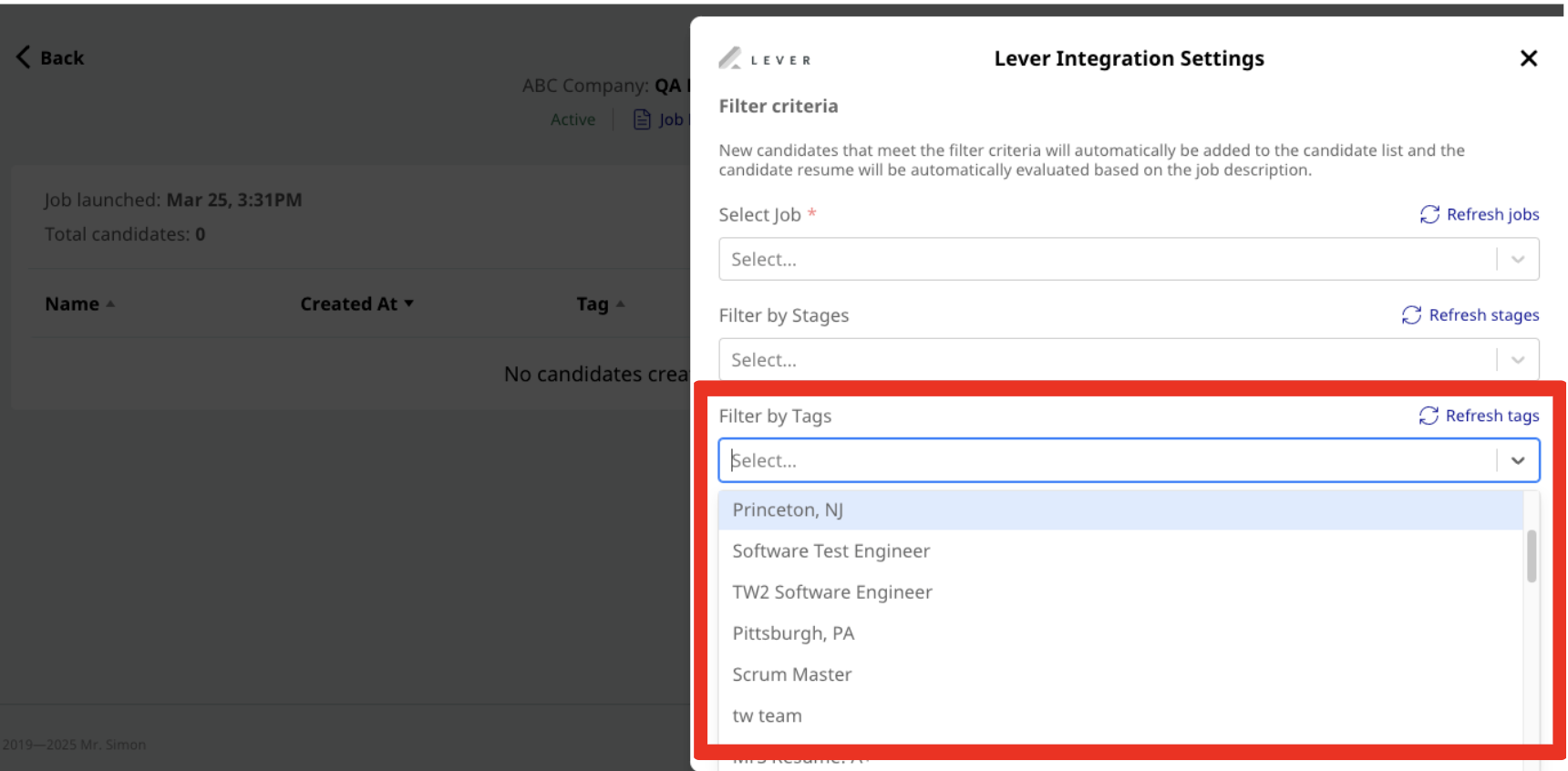Image resolution: width=1568 pixels, height=771 pixels.
Task: Click the Created At column header
Action: pyautogui.click(x=348, y=303)
